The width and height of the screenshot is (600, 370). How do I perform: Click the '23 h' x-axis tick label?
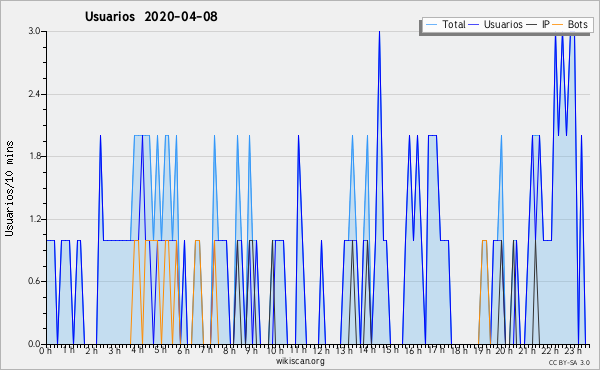coord(573,350)
